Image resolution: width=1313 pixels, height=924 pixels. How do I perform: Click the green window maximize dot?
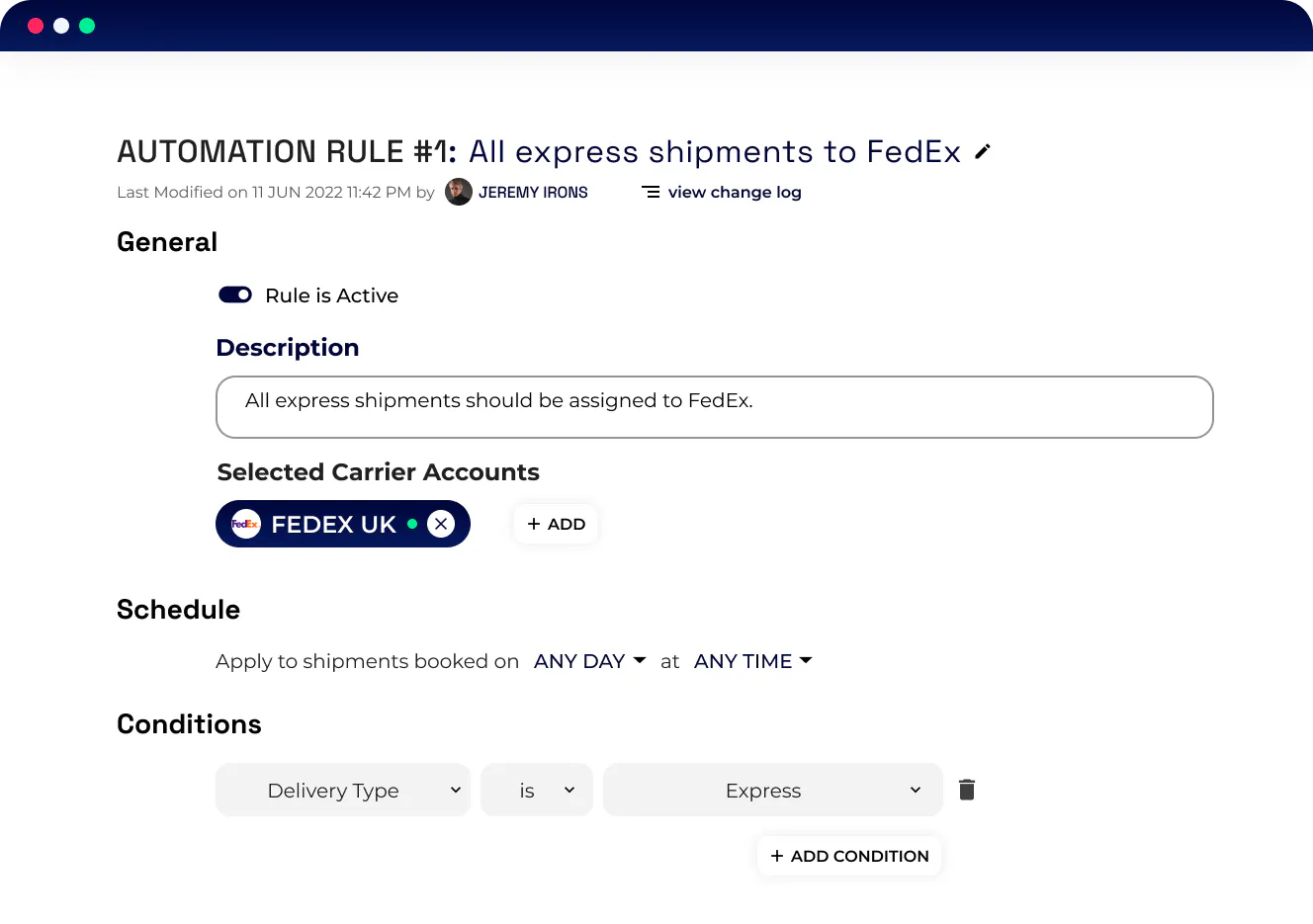[x=87, y=26]
